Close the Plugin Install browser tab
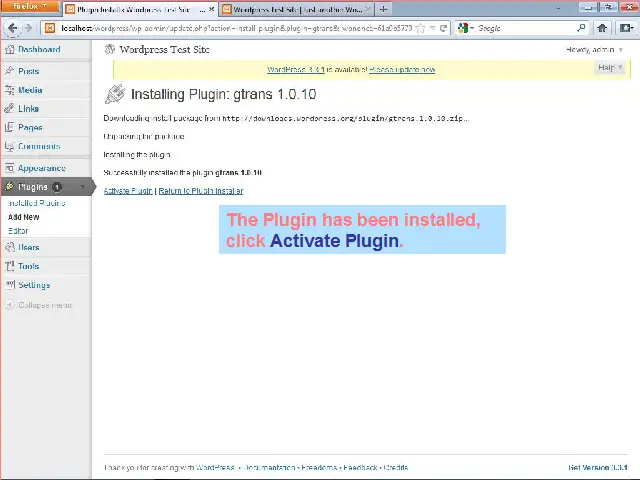 (211, 9)
